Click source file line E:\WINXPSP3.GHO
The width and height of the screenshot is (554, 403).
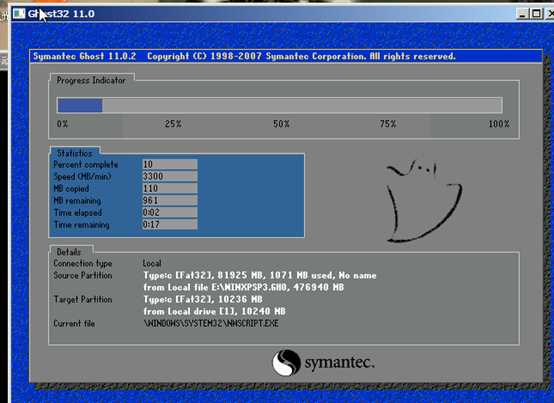(x=244, y=288)
